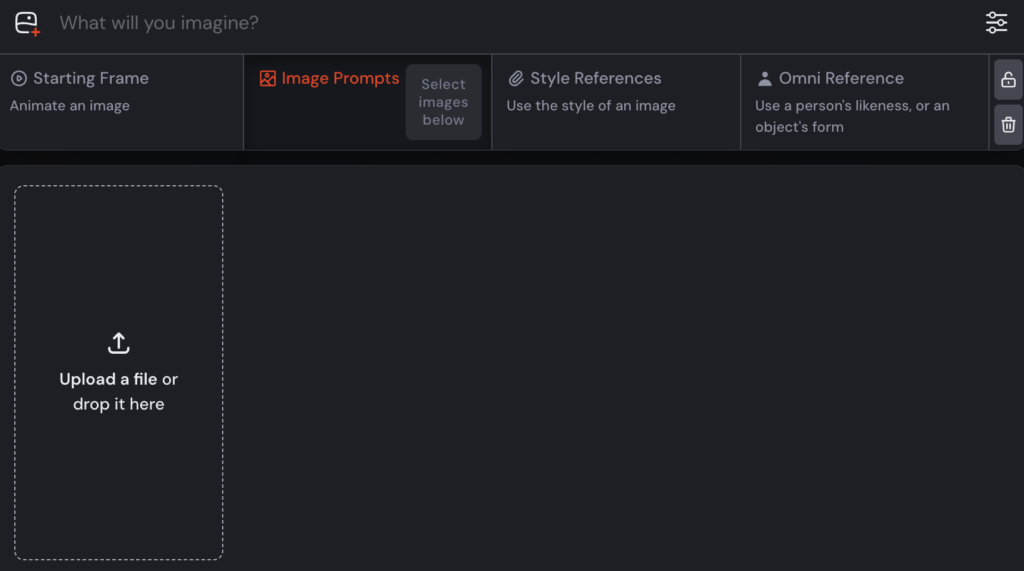This screenshot has width=1024, height=571.
Task: Click the "Upload a file or drop it here" text
Action: click(x=119, y=392)
